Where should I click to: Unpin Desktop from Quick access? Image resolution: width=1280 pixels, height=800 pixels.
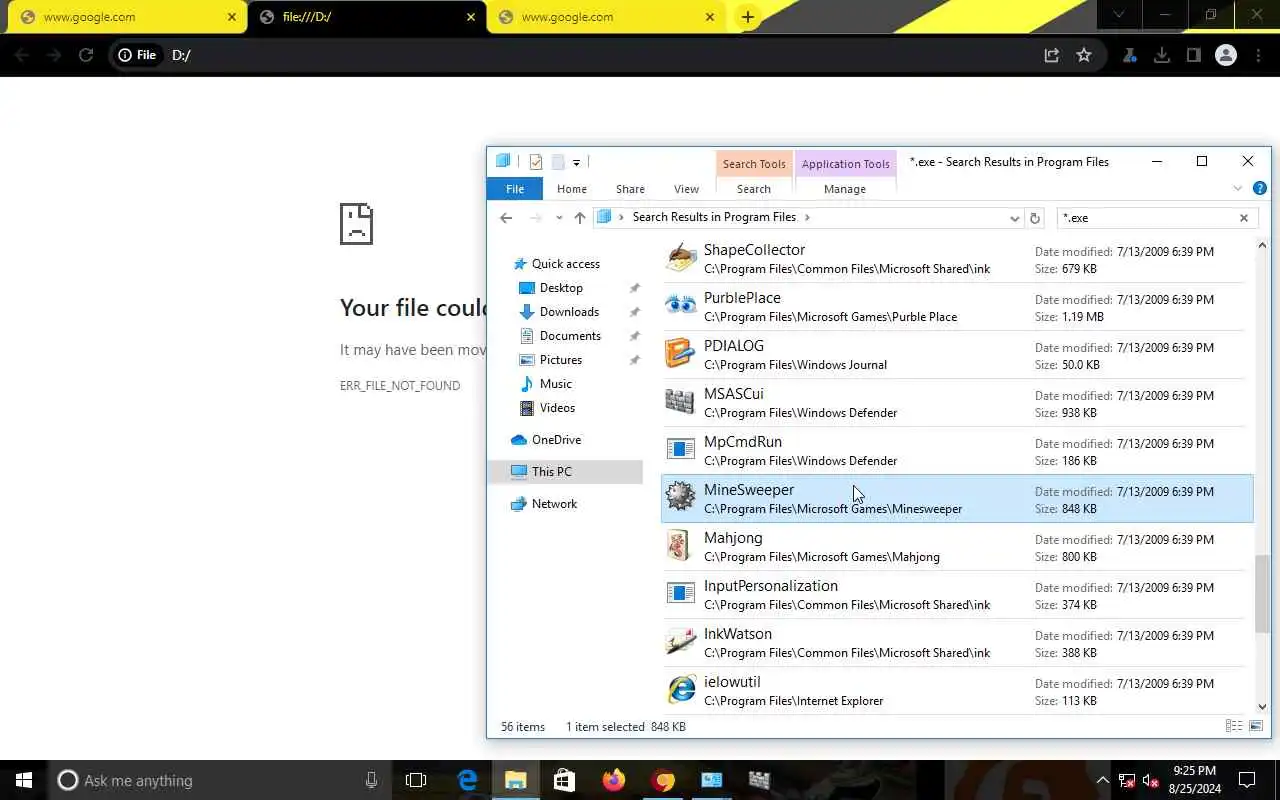pos(634,288)
